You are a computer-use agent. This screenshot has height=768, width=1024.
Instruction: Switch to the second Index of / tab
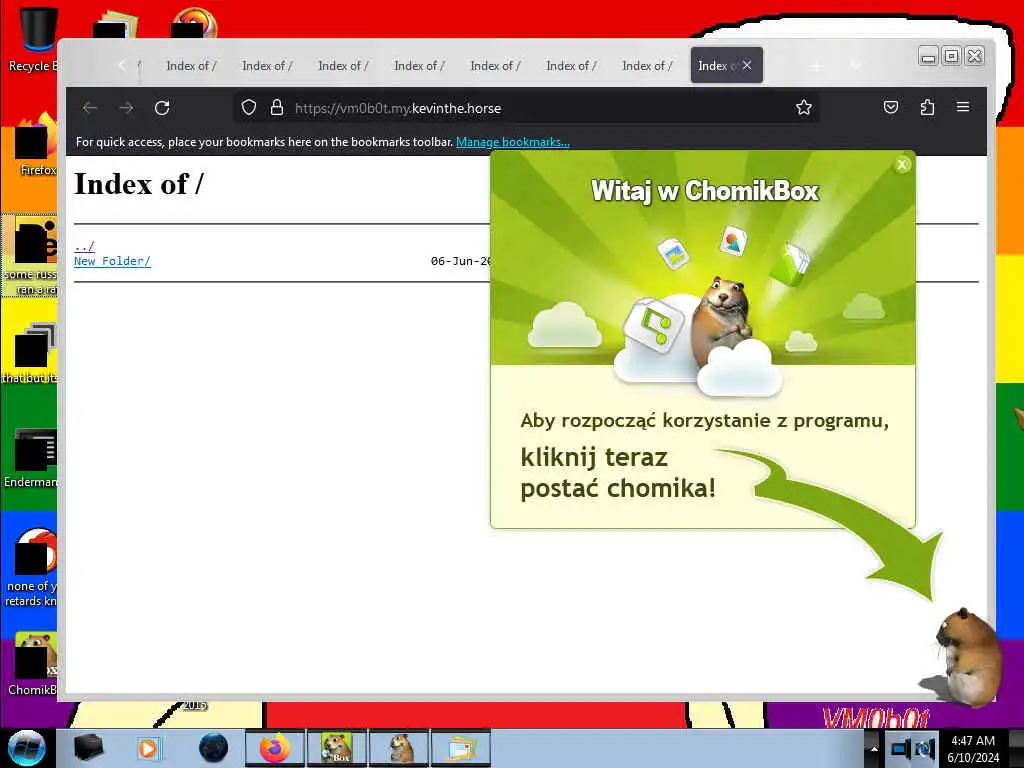point(267,65)
